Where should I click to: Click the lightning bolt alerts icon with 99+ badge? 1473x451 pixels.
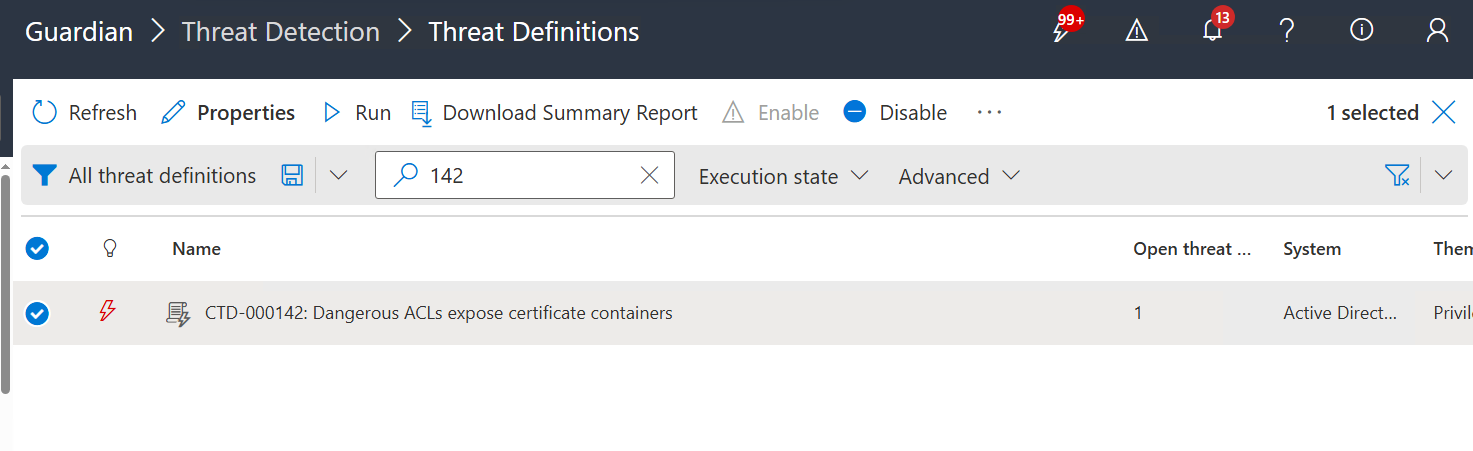point(1061,32)
